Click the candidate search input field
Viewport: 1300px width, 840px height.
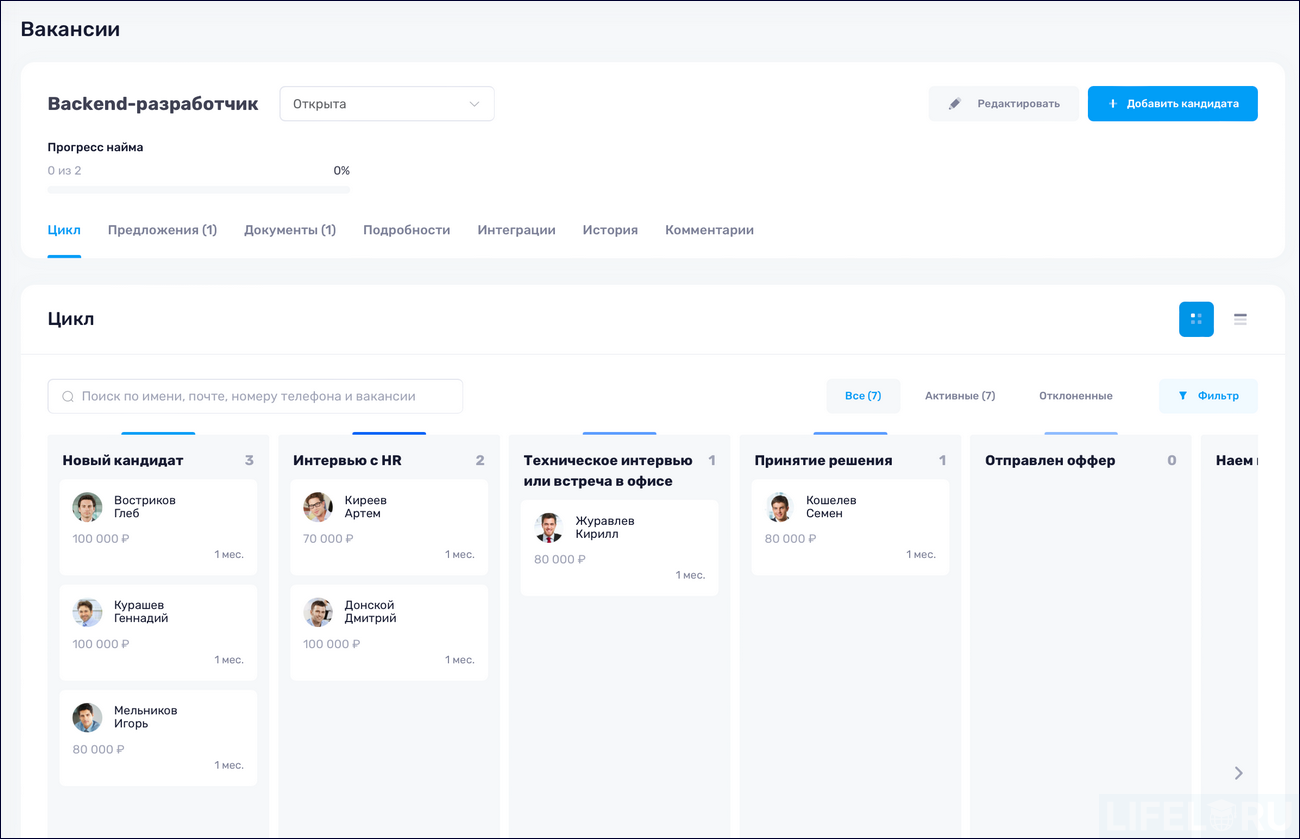coord(255,396)
